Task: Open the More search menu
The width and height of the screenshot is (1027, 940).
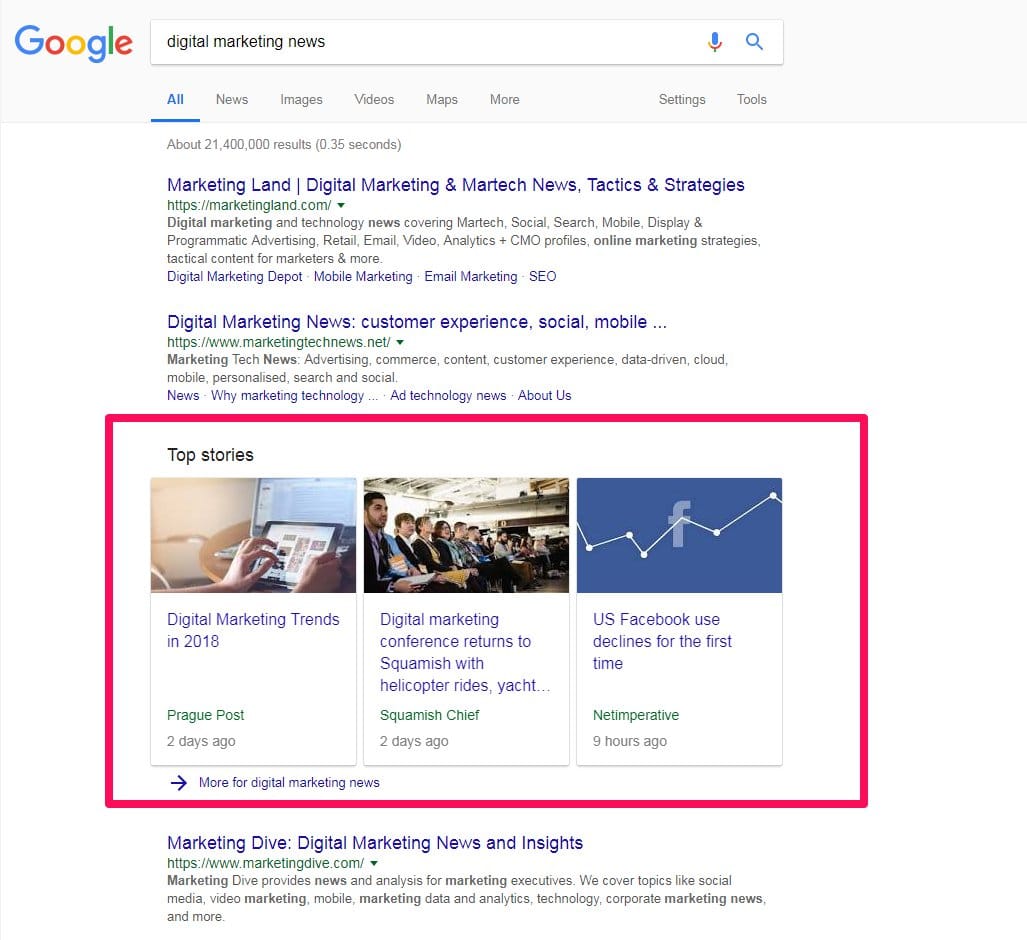Action: (504, 100)
